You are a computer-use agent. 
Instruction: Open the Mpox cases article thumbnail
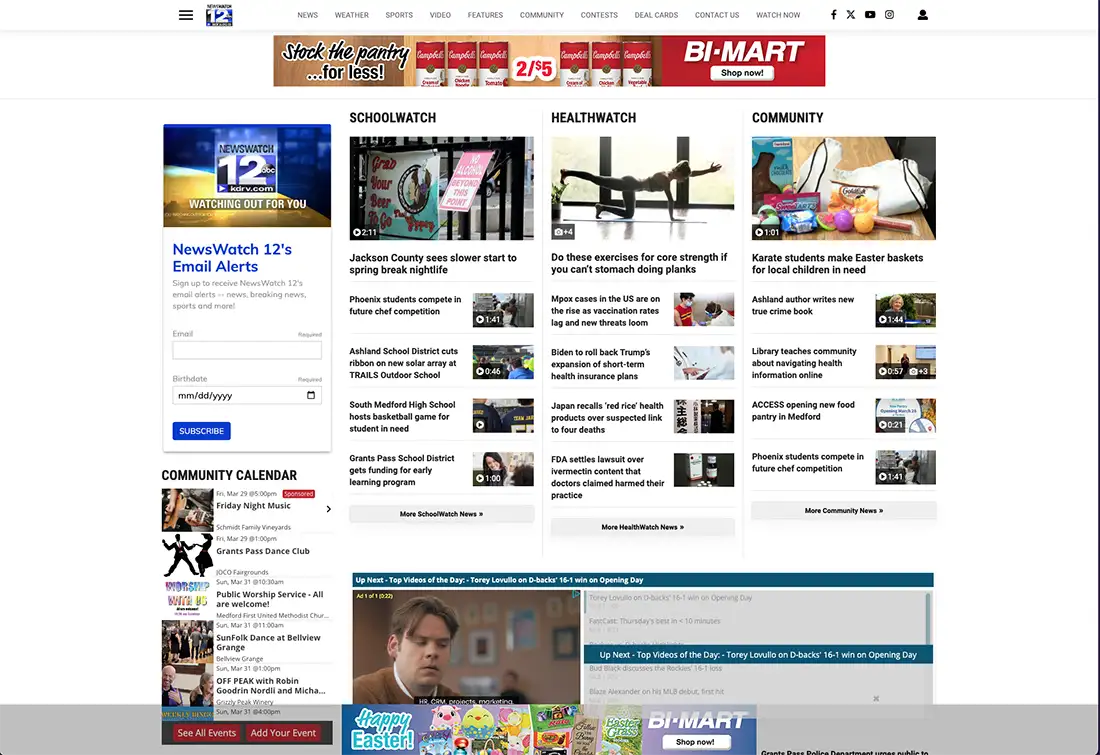pyautogui.click(x=704, y=309)
